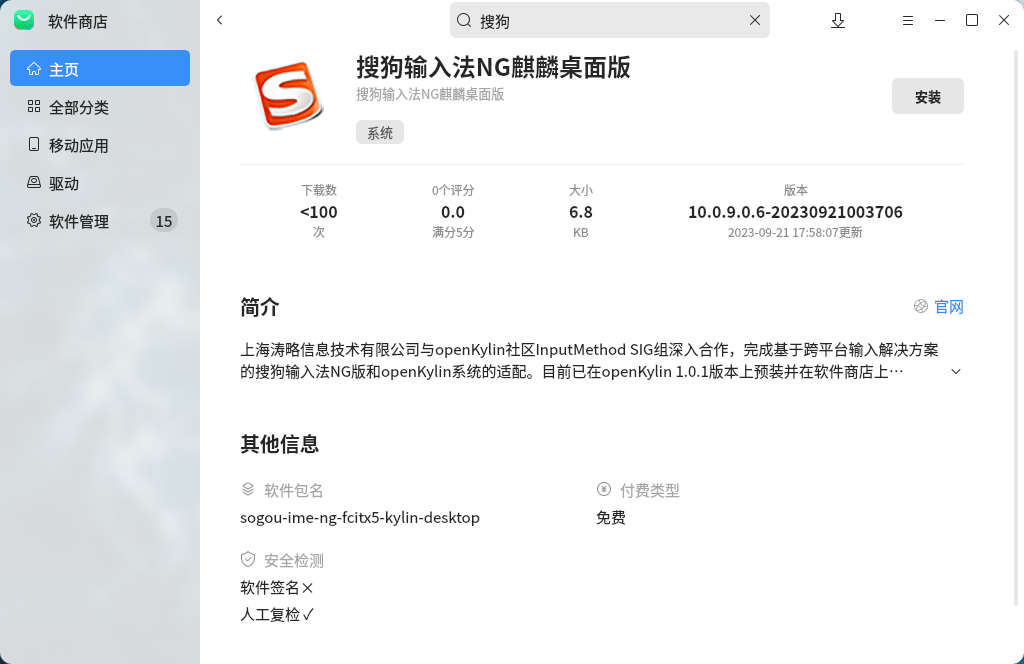Click the 软件签名 check result
This screenshot has width=1024, height=664.
(x=277, y=588)
